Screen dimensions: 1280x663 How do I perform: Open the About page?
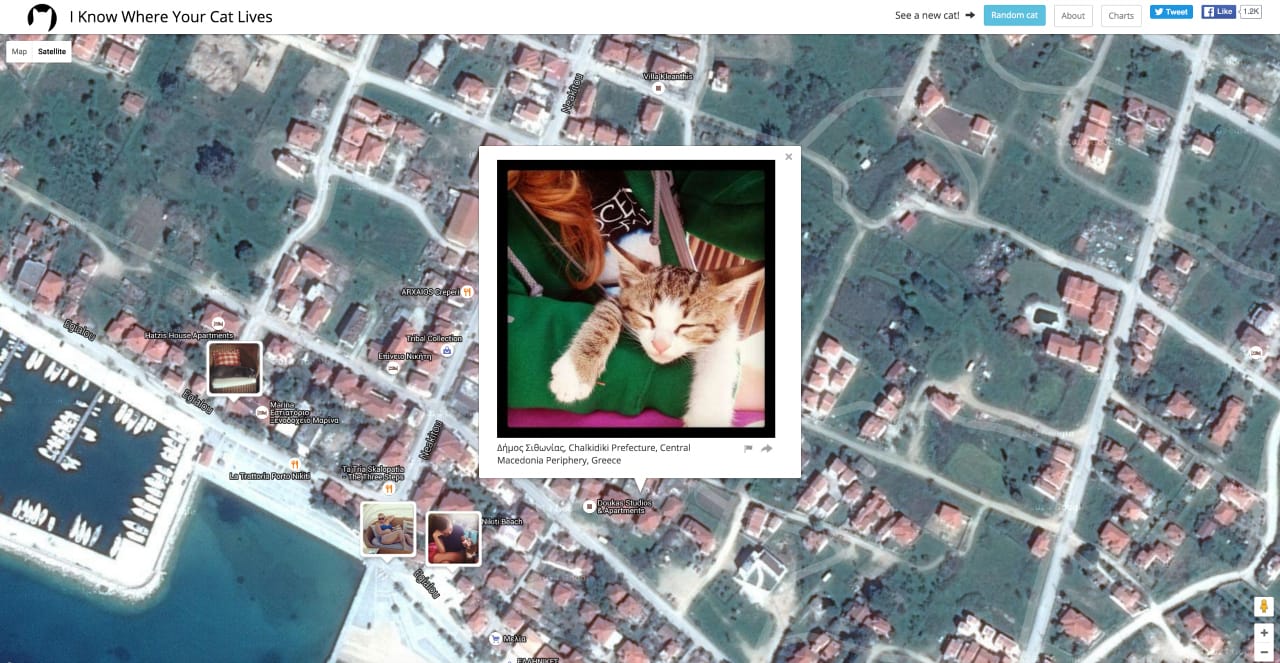[x=1073, y=15]
